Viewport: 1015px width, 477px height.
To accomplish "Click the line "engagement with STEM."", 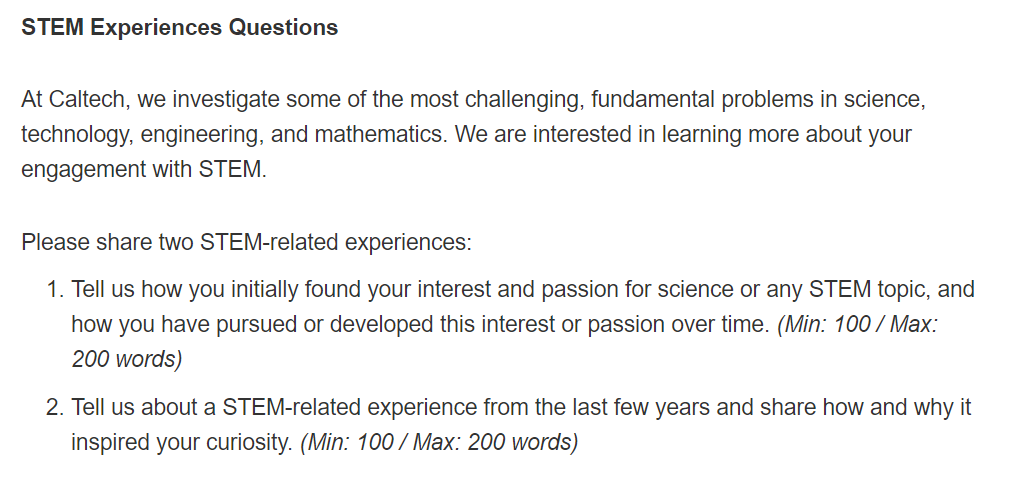I will pyautogui.click(x=144, y=170).
